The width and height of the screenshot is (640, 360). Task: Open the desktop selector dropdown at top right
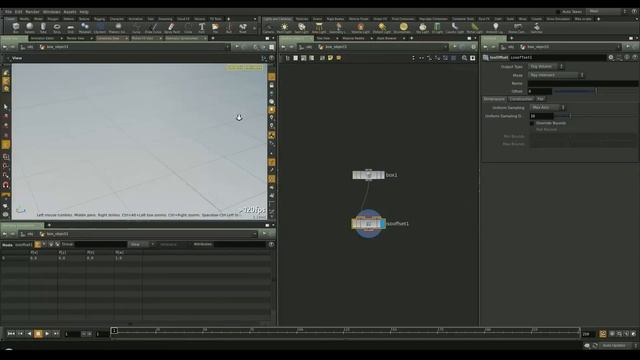[x=607, y=11]
